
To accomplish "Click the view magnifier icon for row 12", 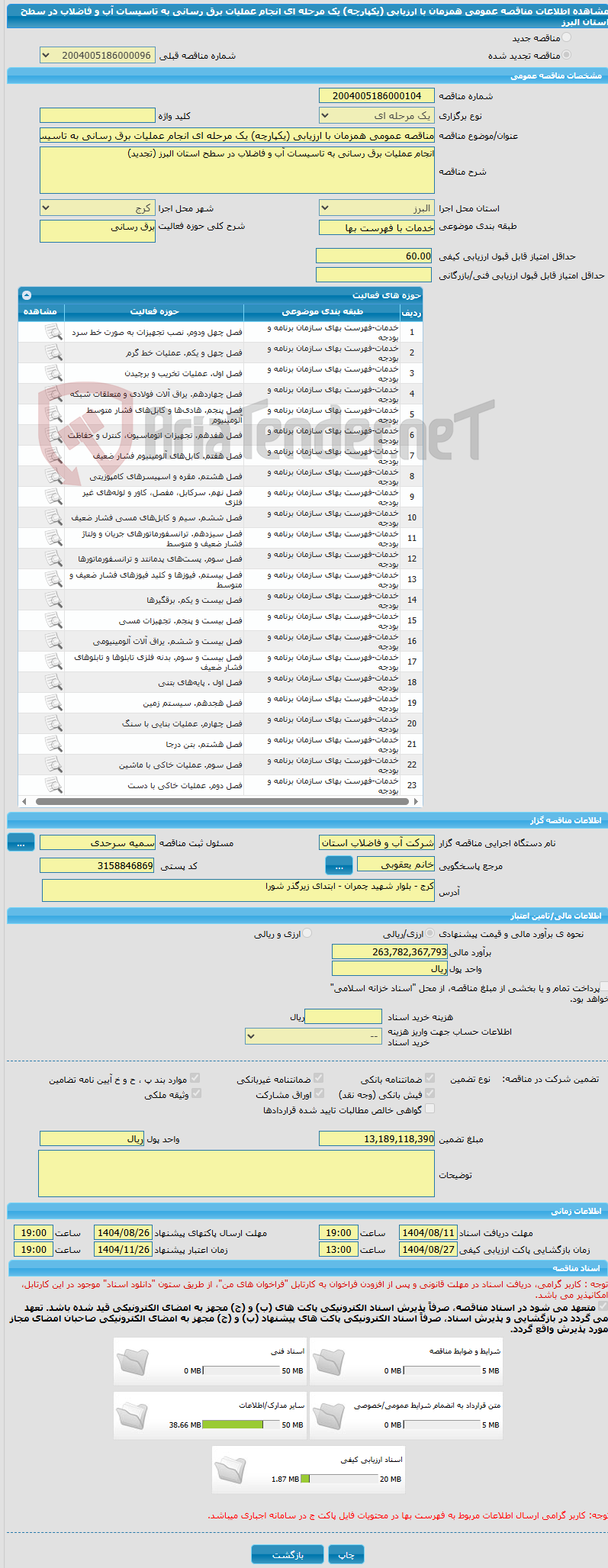I will [53, 559].
